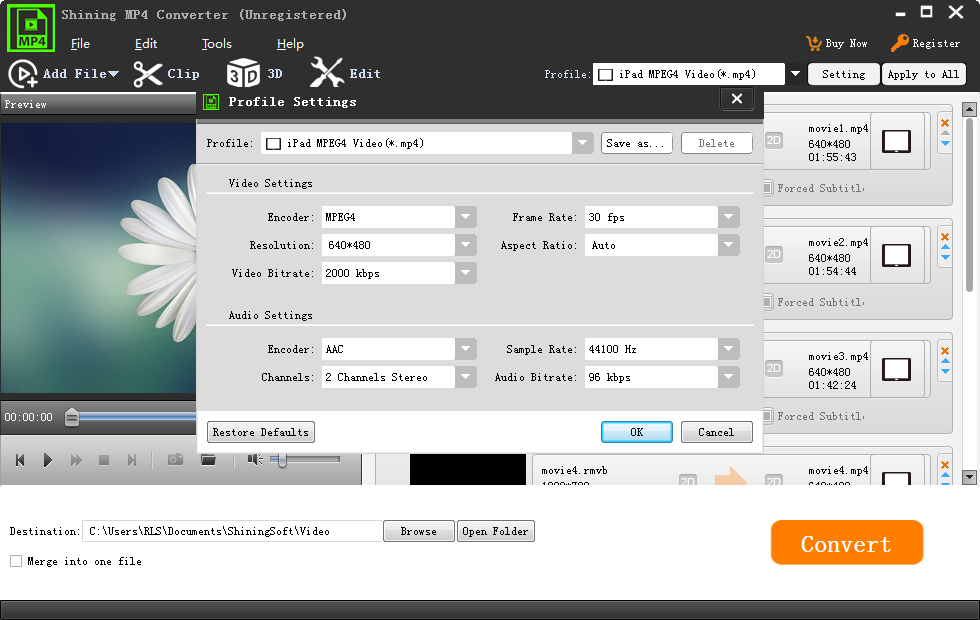This screenshot has width=980, height=620.
Task: Take a snapshot with camera icon
Action: (176, 459)
